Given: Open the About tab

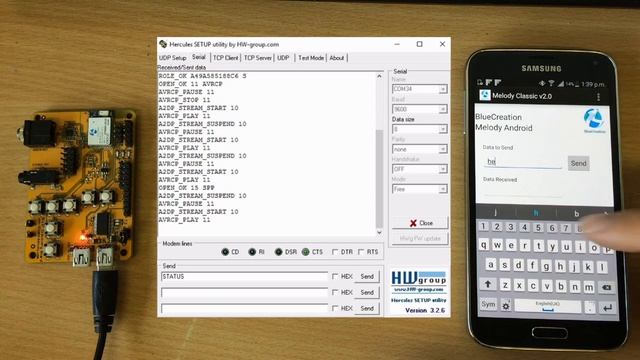Looking at the screenshot, I should 337,58.
